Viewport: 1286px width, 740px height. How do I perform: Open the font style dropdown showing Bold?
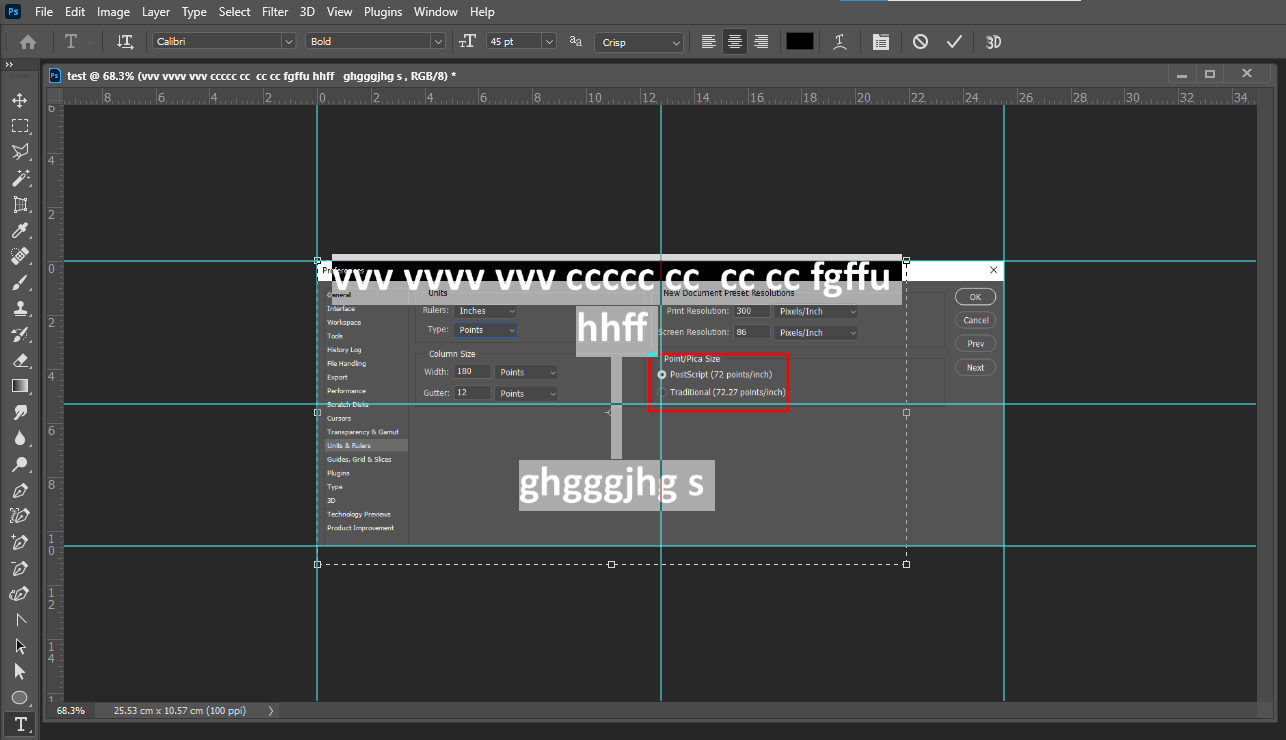pyautogui.click(x=375, y=41)
